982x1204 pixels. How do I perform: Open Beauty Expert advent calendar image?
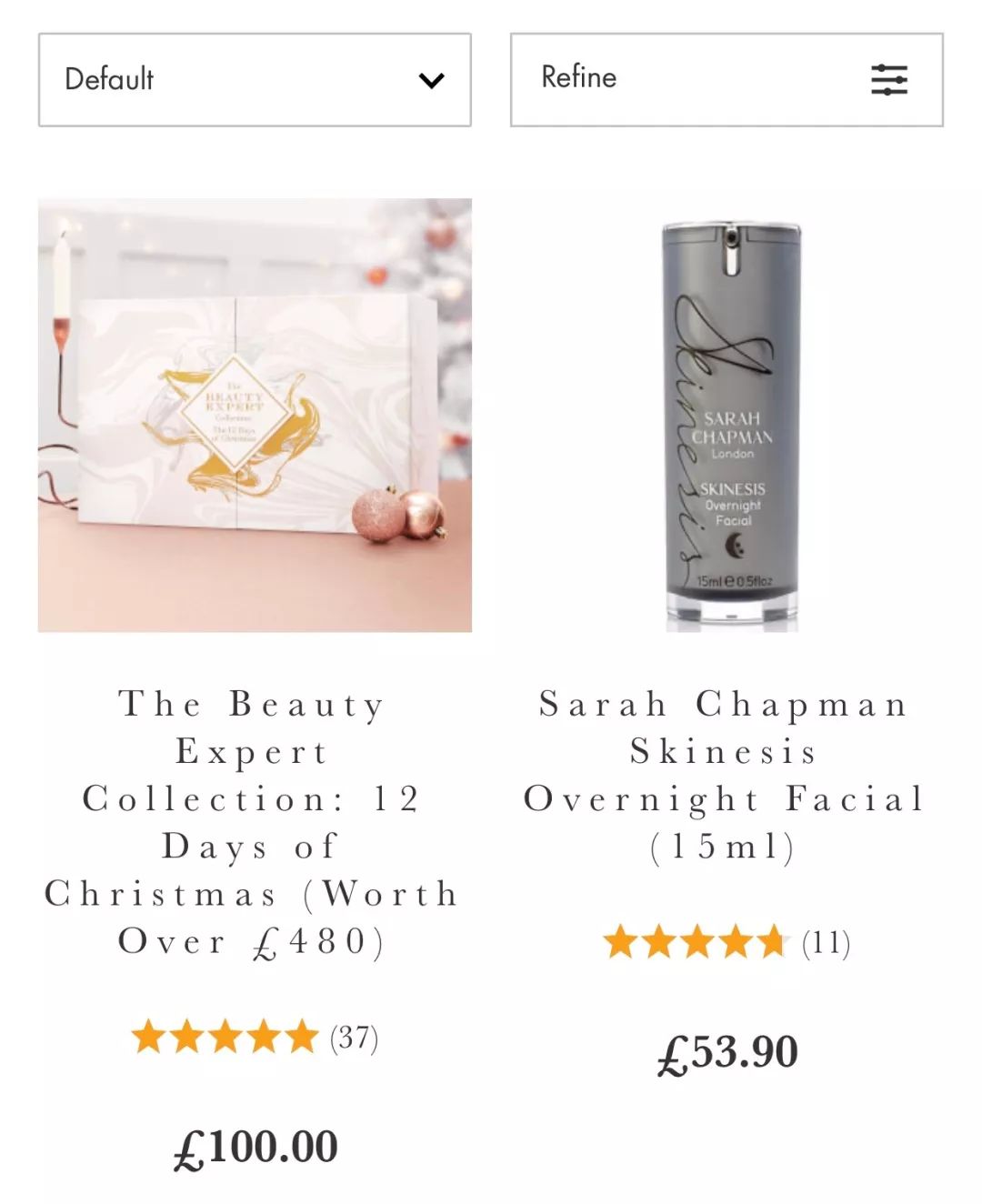pyautogui.click(x=255, y=415)
